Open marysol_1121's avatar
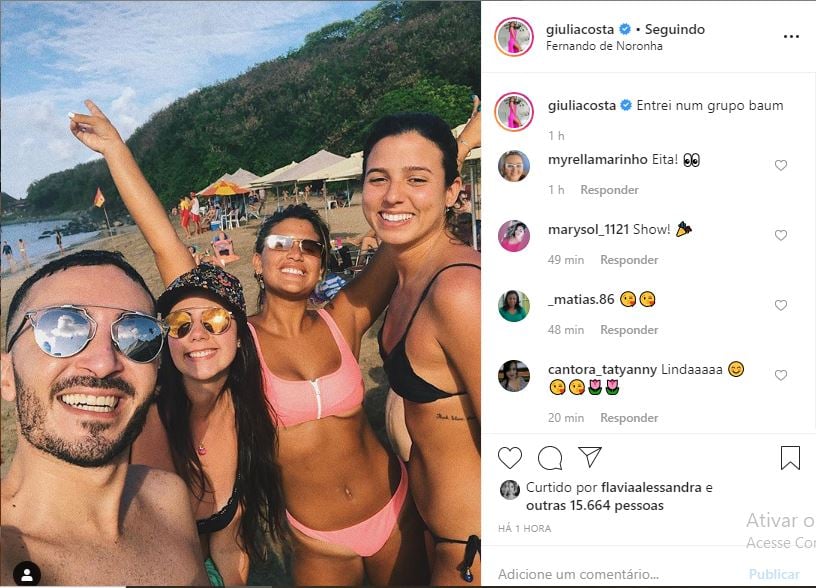Screen dimensions: 816x588 pyautogui.click(x=514, y=236)
